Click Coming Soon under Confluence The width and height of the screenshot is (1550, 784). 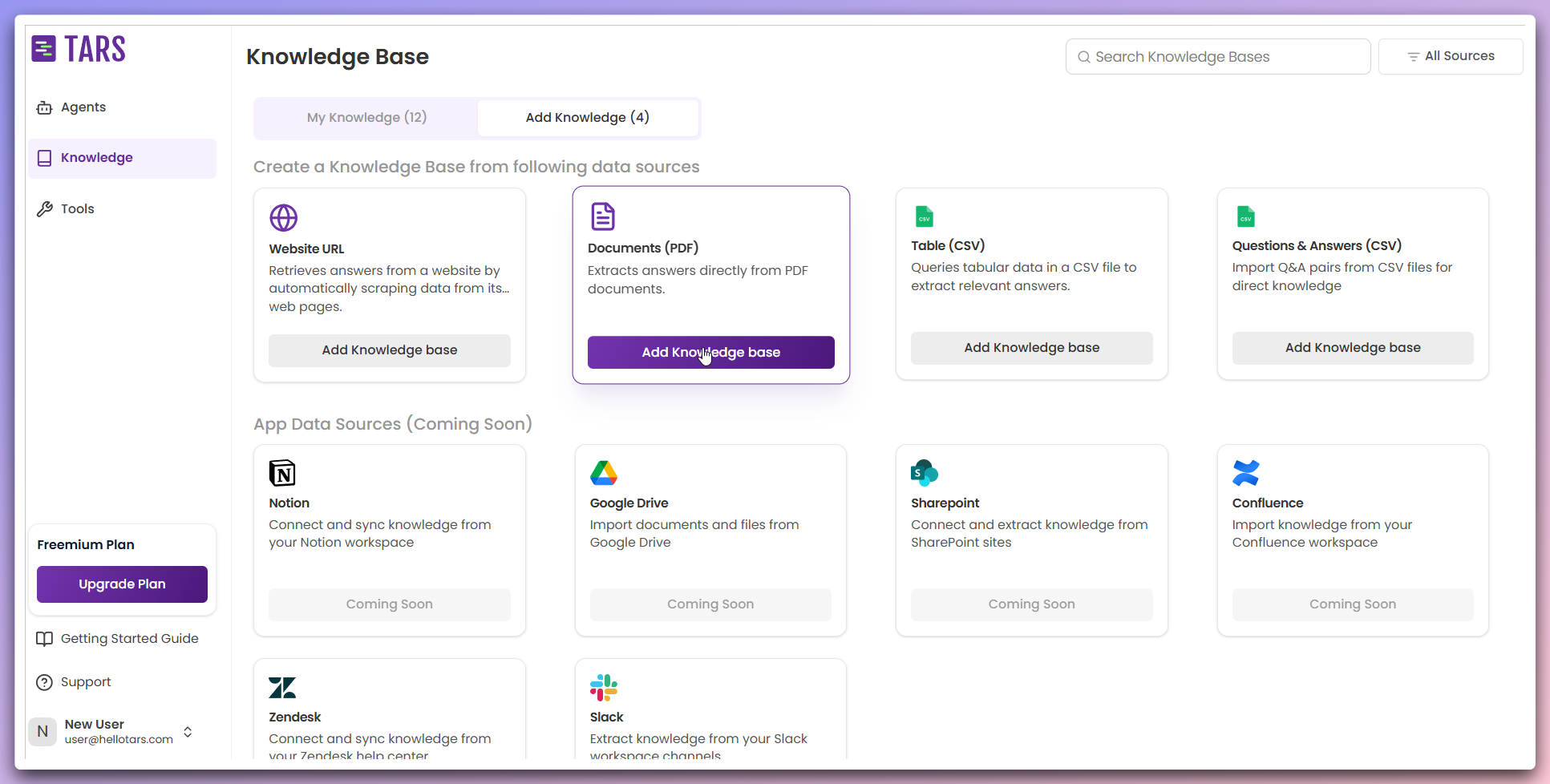(x=1353, y=604)
